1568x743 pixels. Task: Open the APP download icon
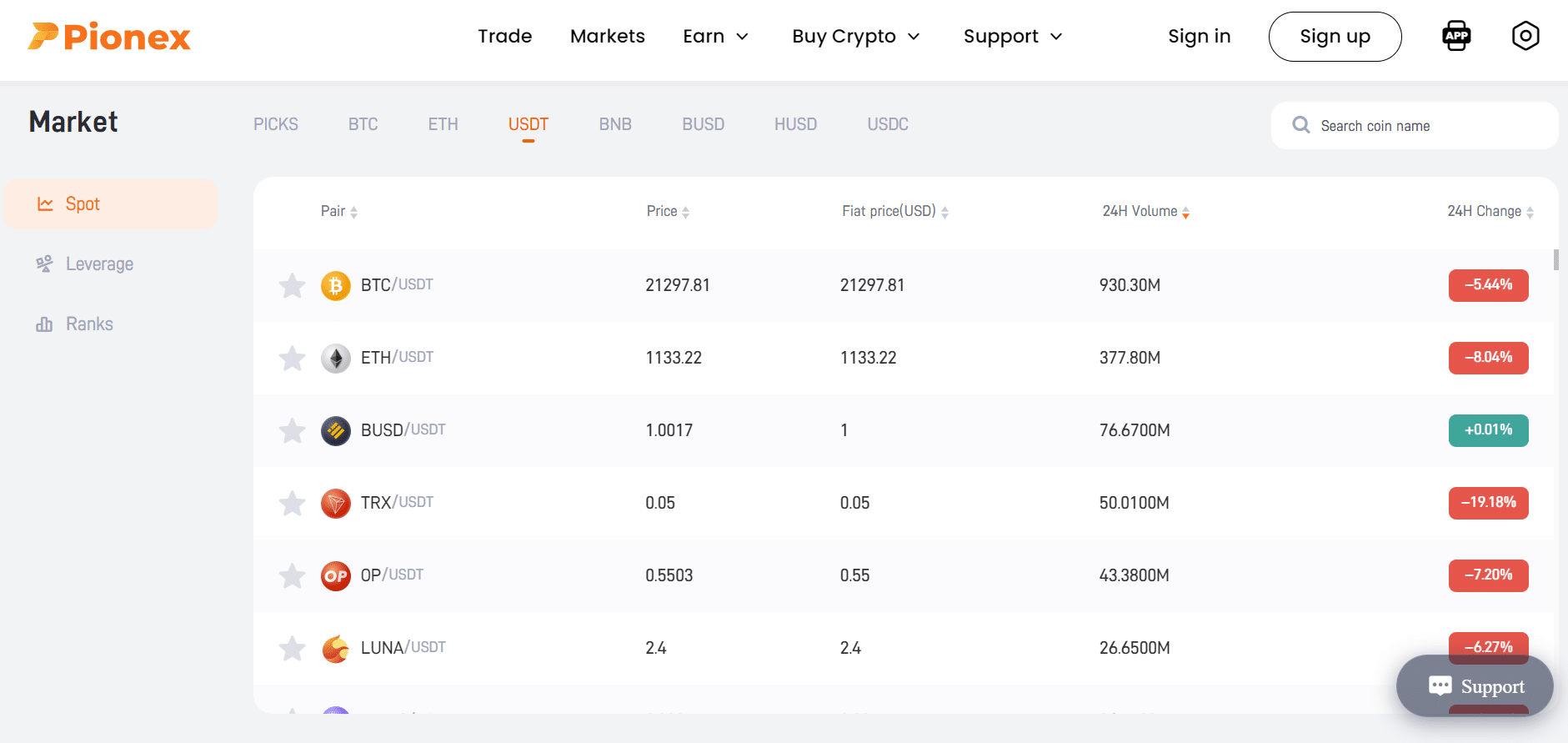click(x=1456, y=36)
